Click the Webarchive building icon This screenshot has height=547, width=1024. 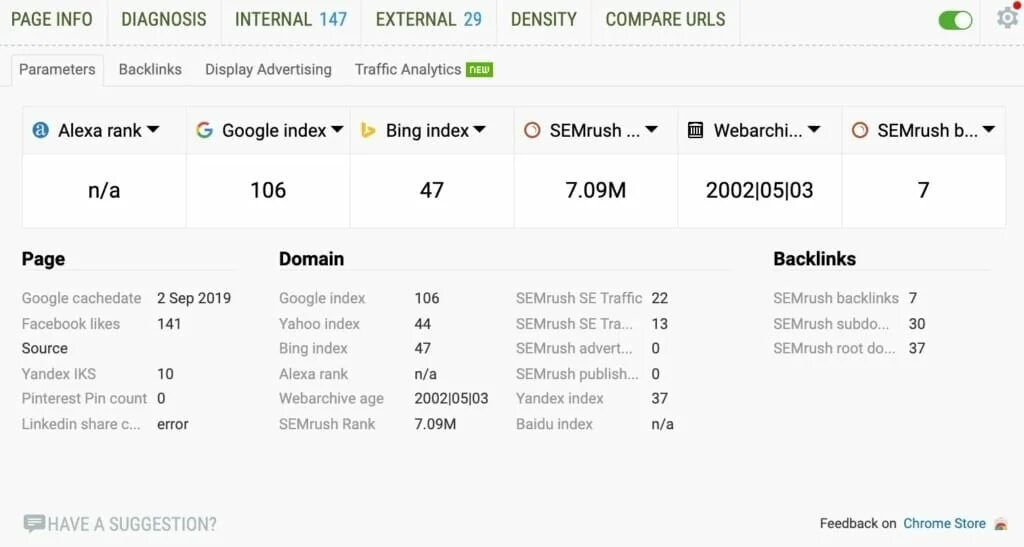pos(696,130)
